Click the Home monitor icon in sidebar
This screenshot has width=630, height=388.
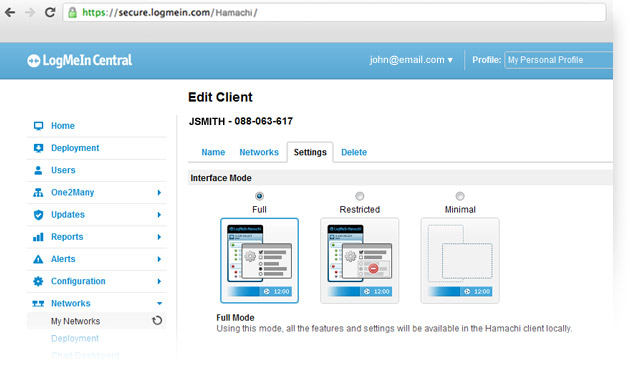coord(38,126)
